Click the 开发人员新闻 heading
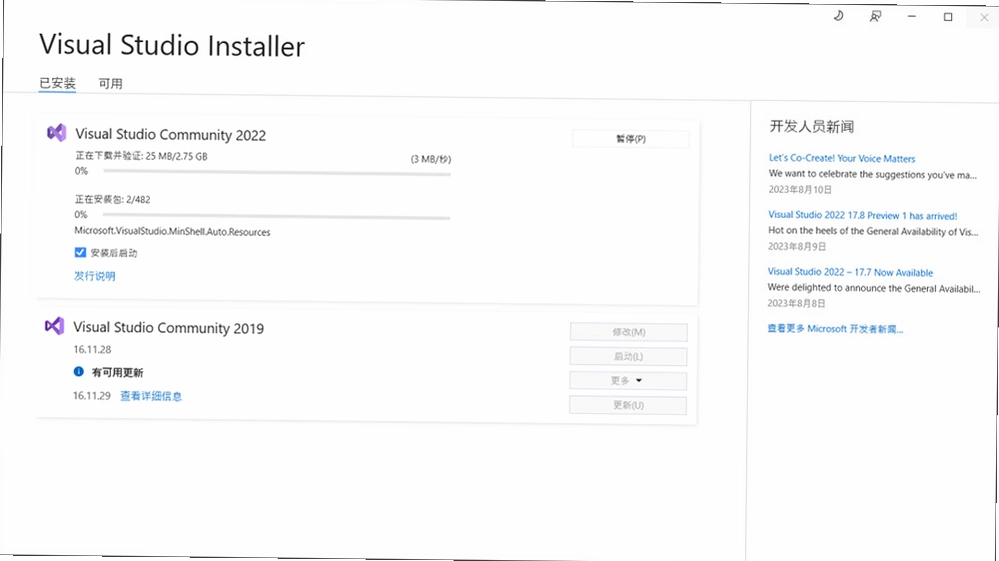This screenshot has height=561, width=999. point(812,126)
